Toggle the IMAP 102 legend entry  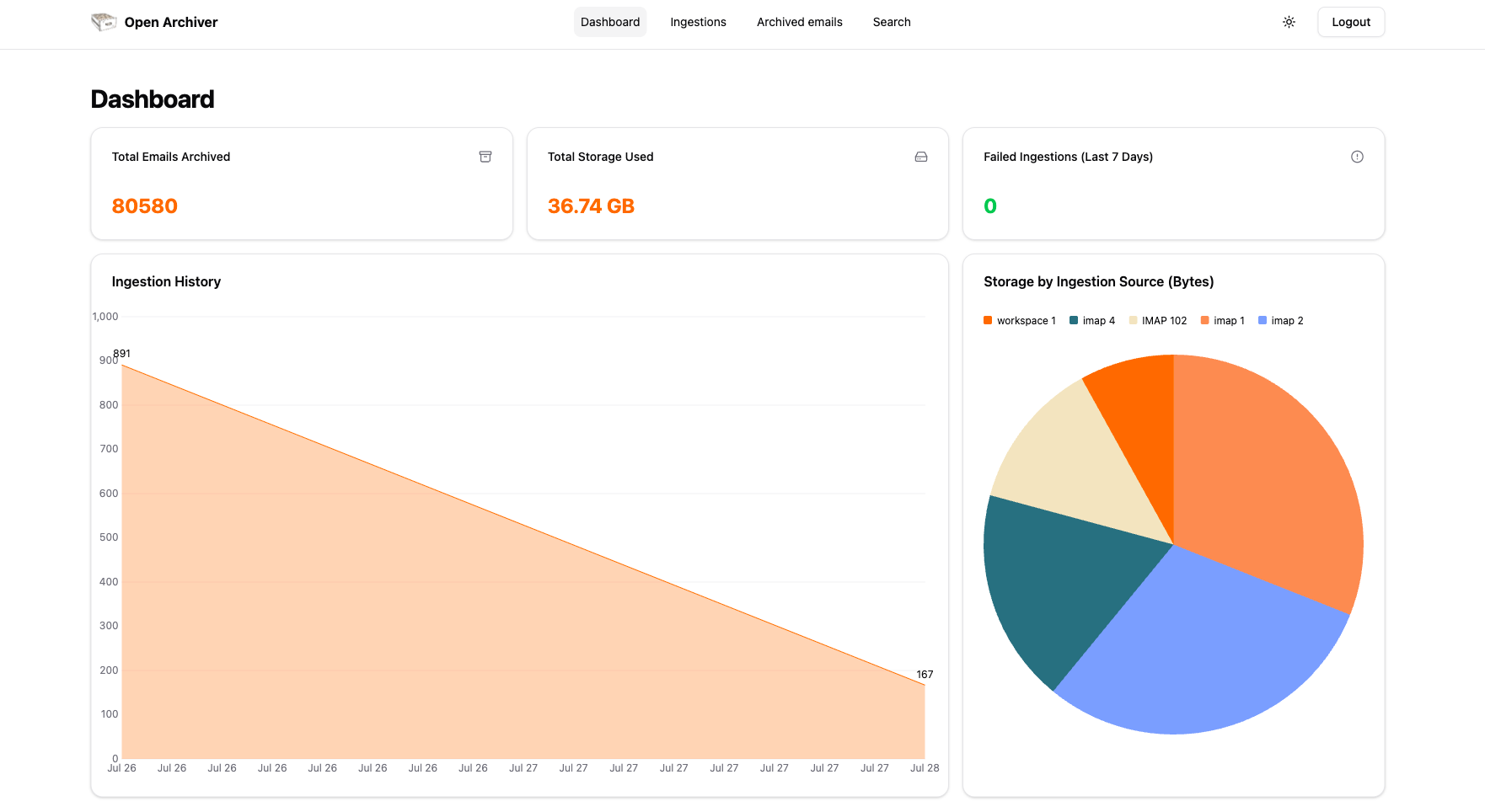[x=1158, y=320]
